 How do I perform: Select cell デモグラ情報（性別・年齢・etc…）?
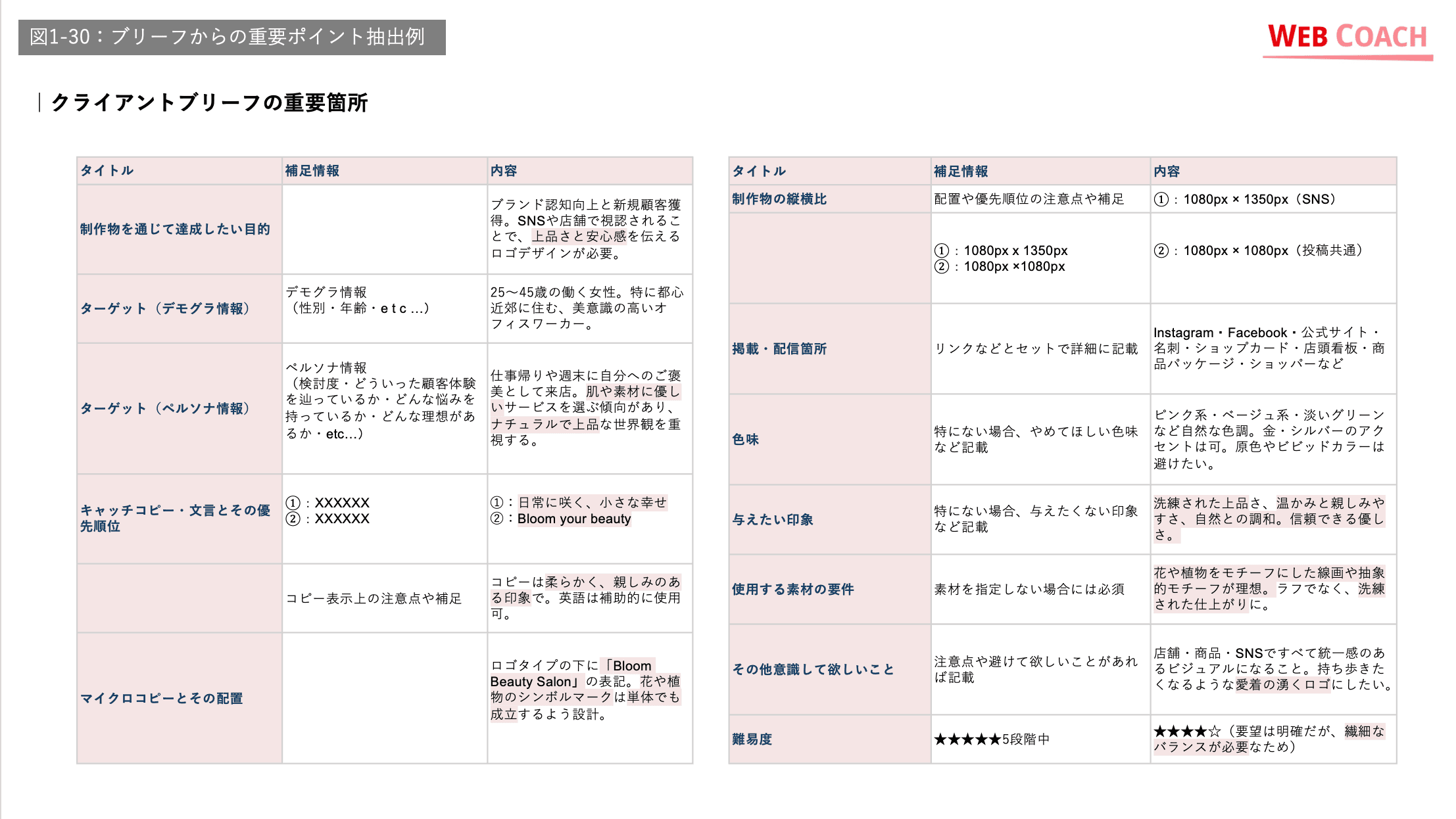[x=385, y=309]
